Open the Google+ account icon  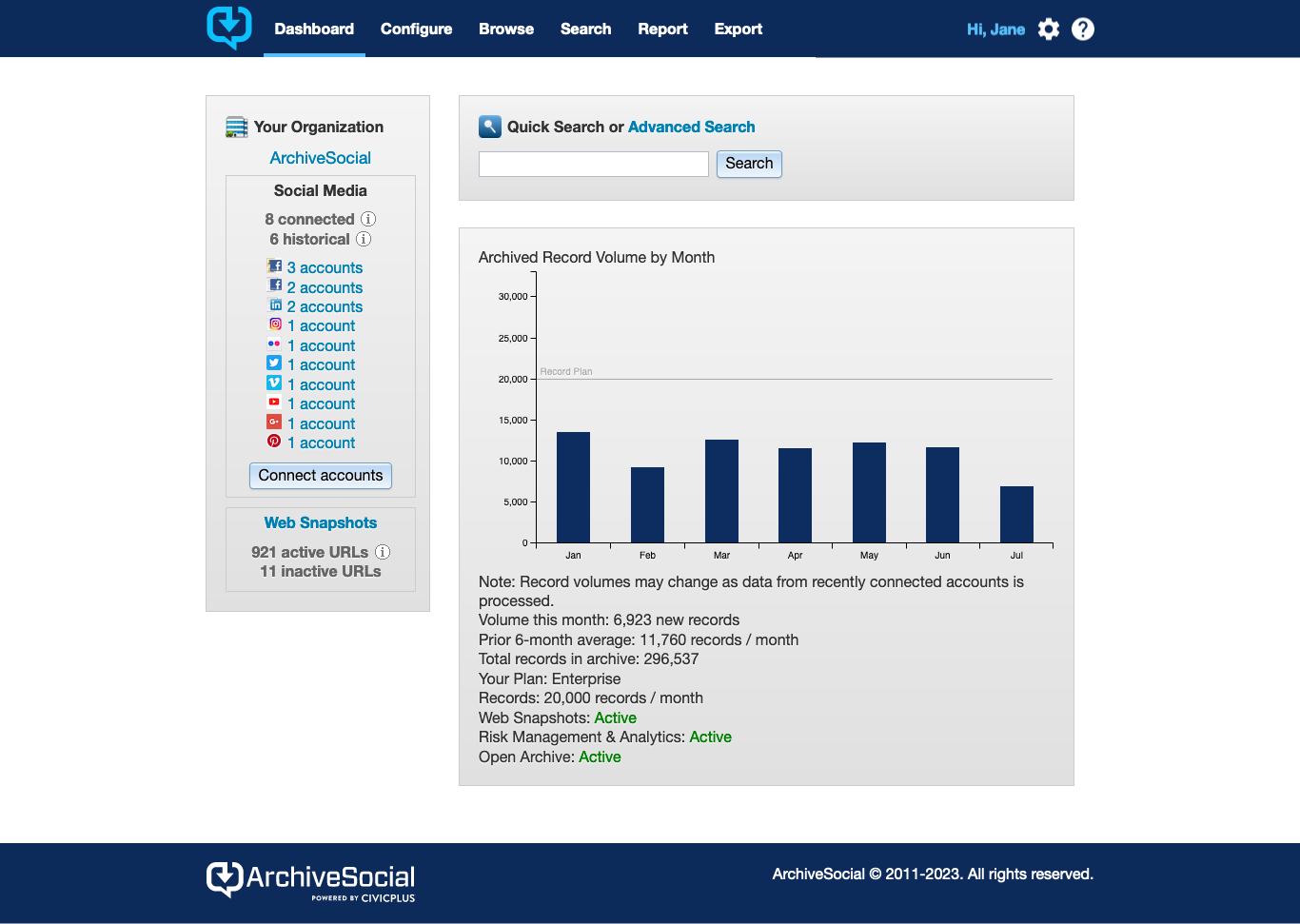point(274,423)
